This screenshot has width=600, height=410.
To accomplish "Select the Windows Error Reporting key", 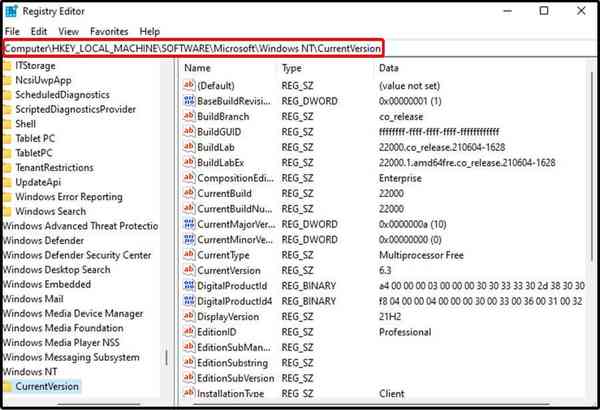I will click(69, 197).
